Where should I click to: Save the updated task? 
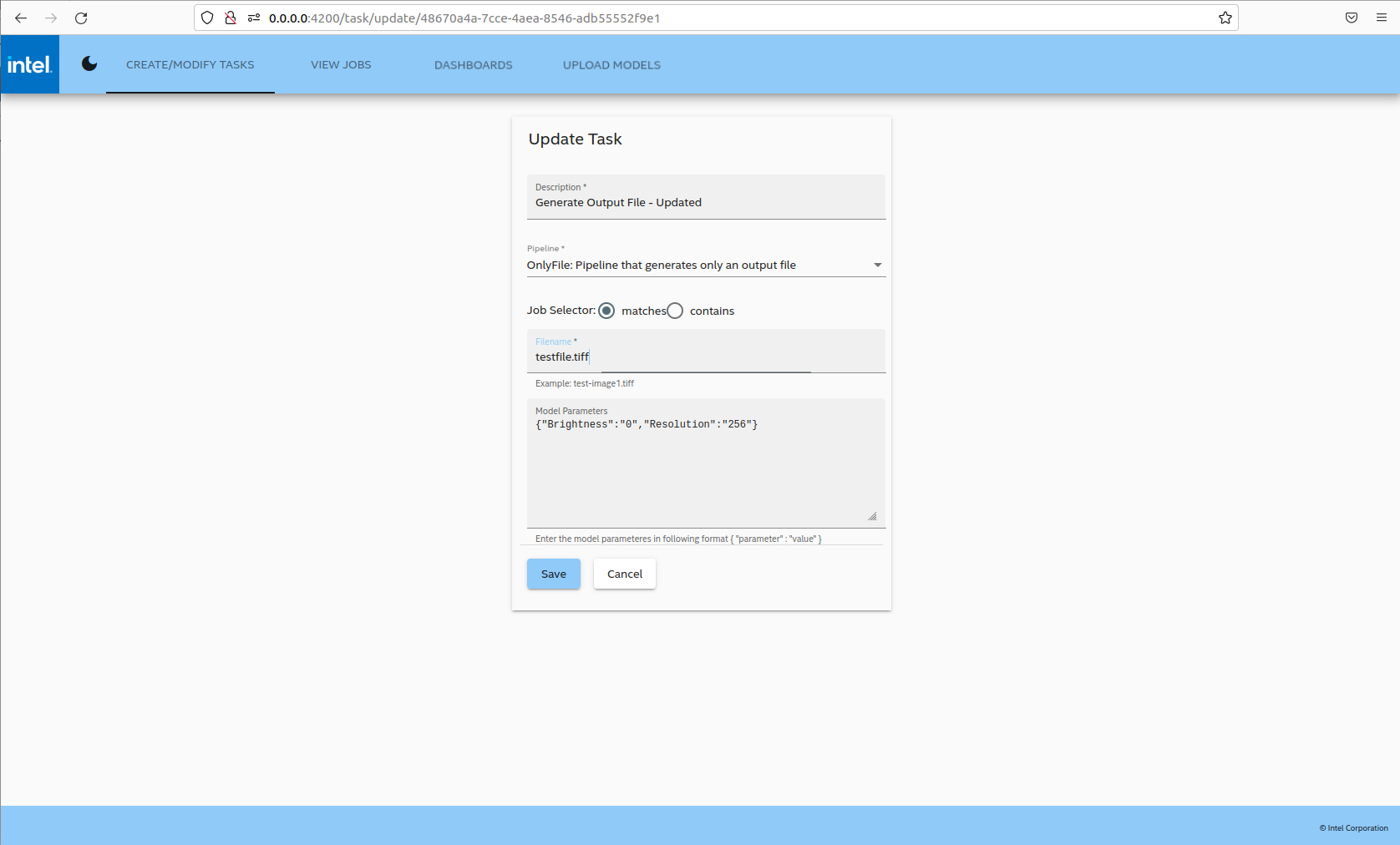tap(553, 574)
